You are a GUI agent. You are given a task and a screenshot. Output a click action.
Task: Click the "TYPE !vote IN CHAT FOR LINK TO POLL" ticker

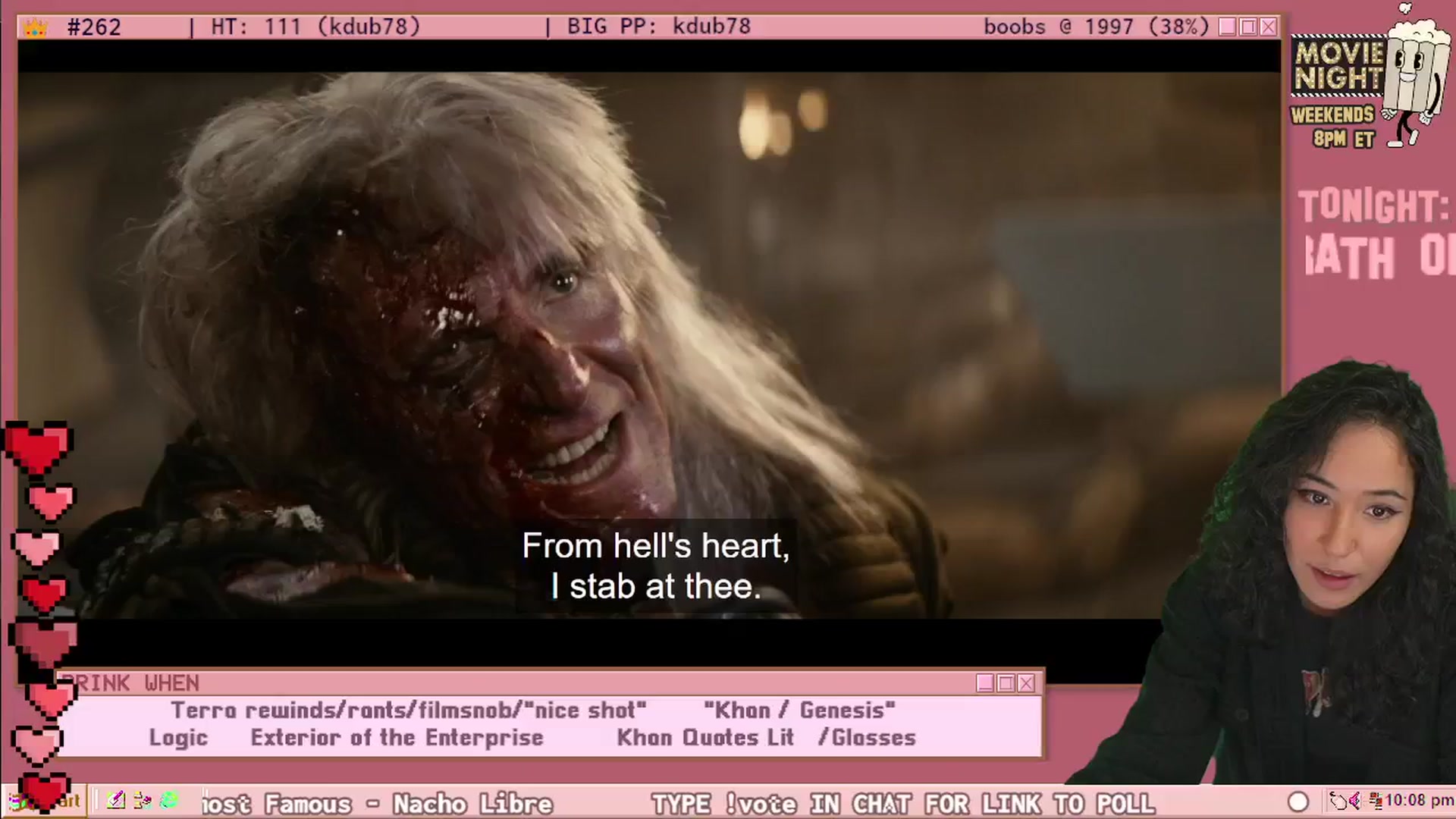click(902, 803)
